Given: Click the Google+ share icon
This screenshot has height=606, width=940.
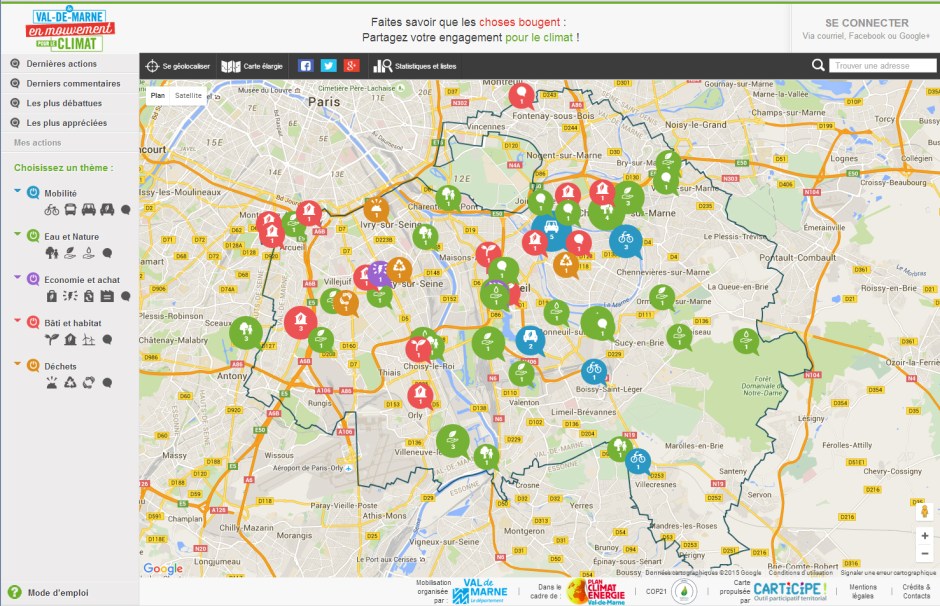Looking at the screenshot, I should (351, 66).
